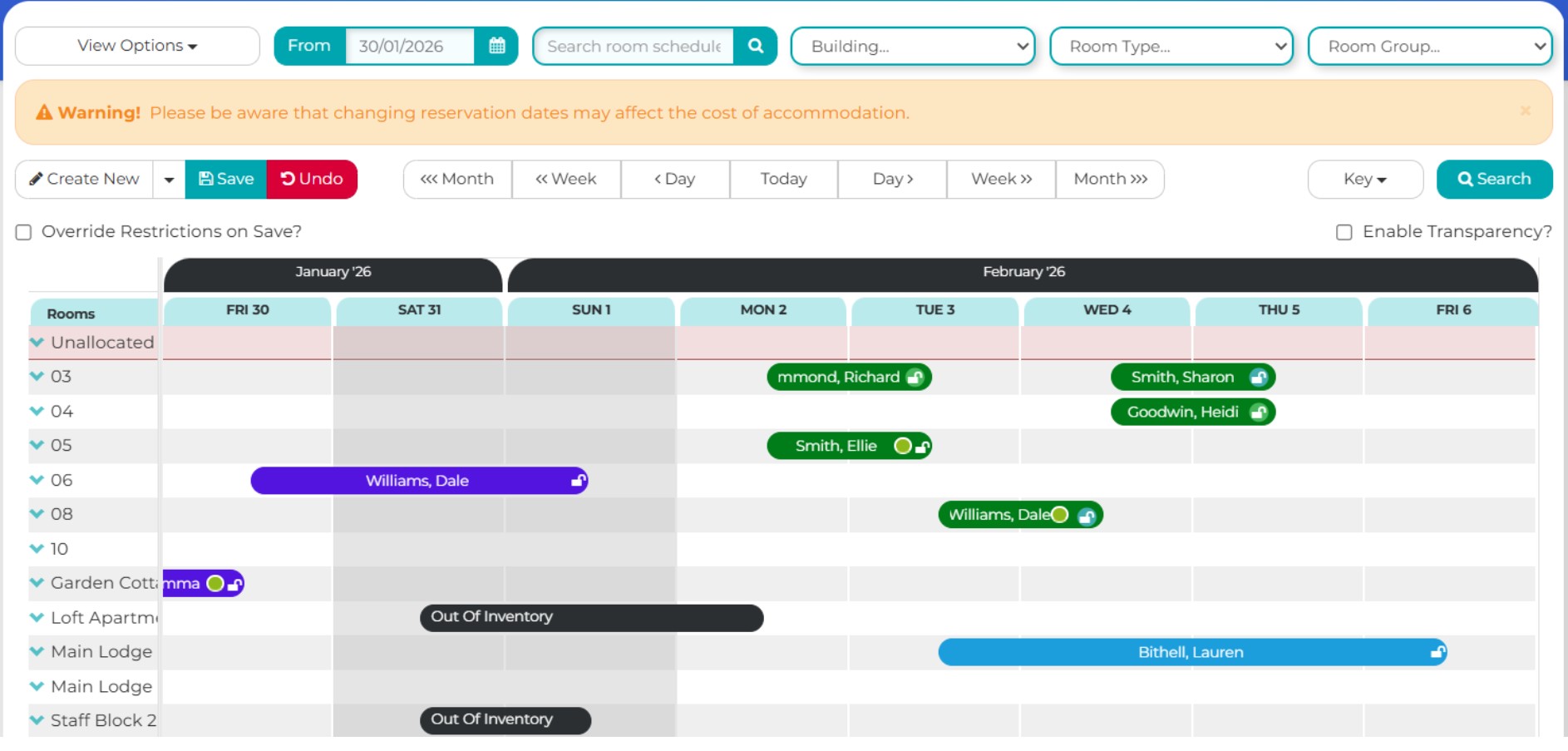The image size is (1568, 751).
Task: Collapse the Unallocated row chevron
Action: pos(37,342)
